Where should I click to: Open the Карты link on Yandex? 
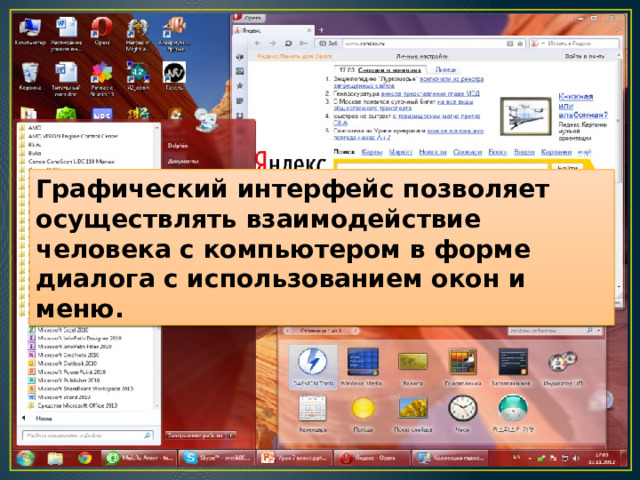372,152
